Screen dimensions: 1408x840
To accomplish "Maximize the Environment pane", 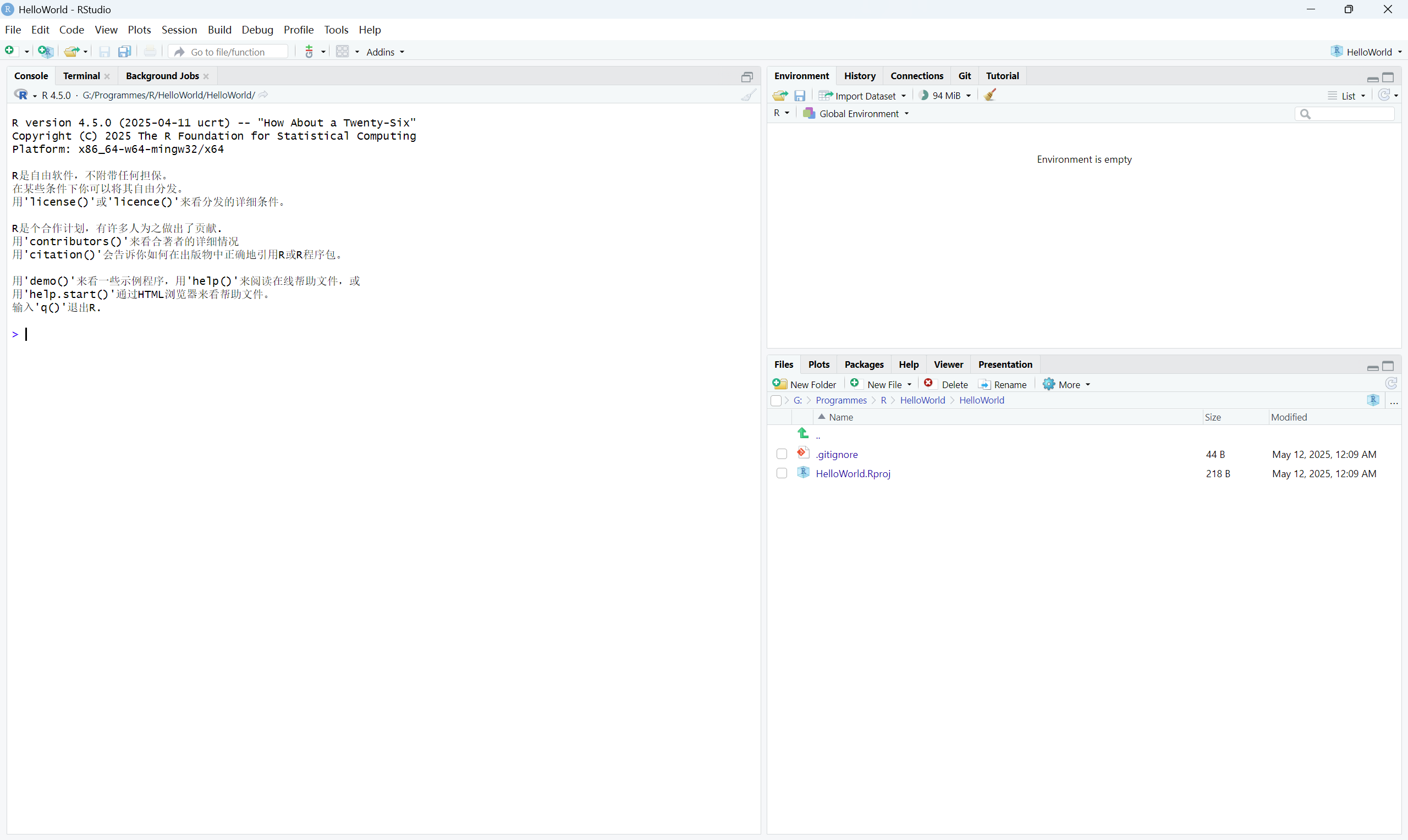I will point(1388,78).
